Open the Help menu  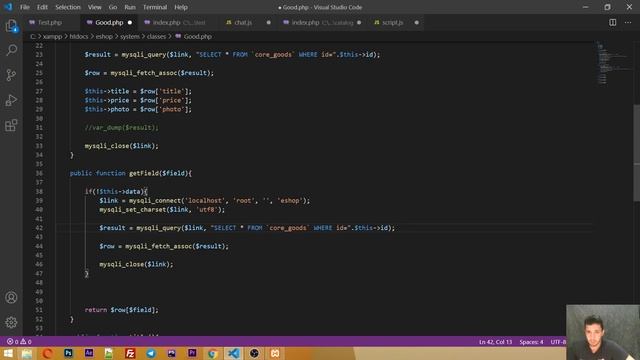pyautogui.click(x=181, y=7)
